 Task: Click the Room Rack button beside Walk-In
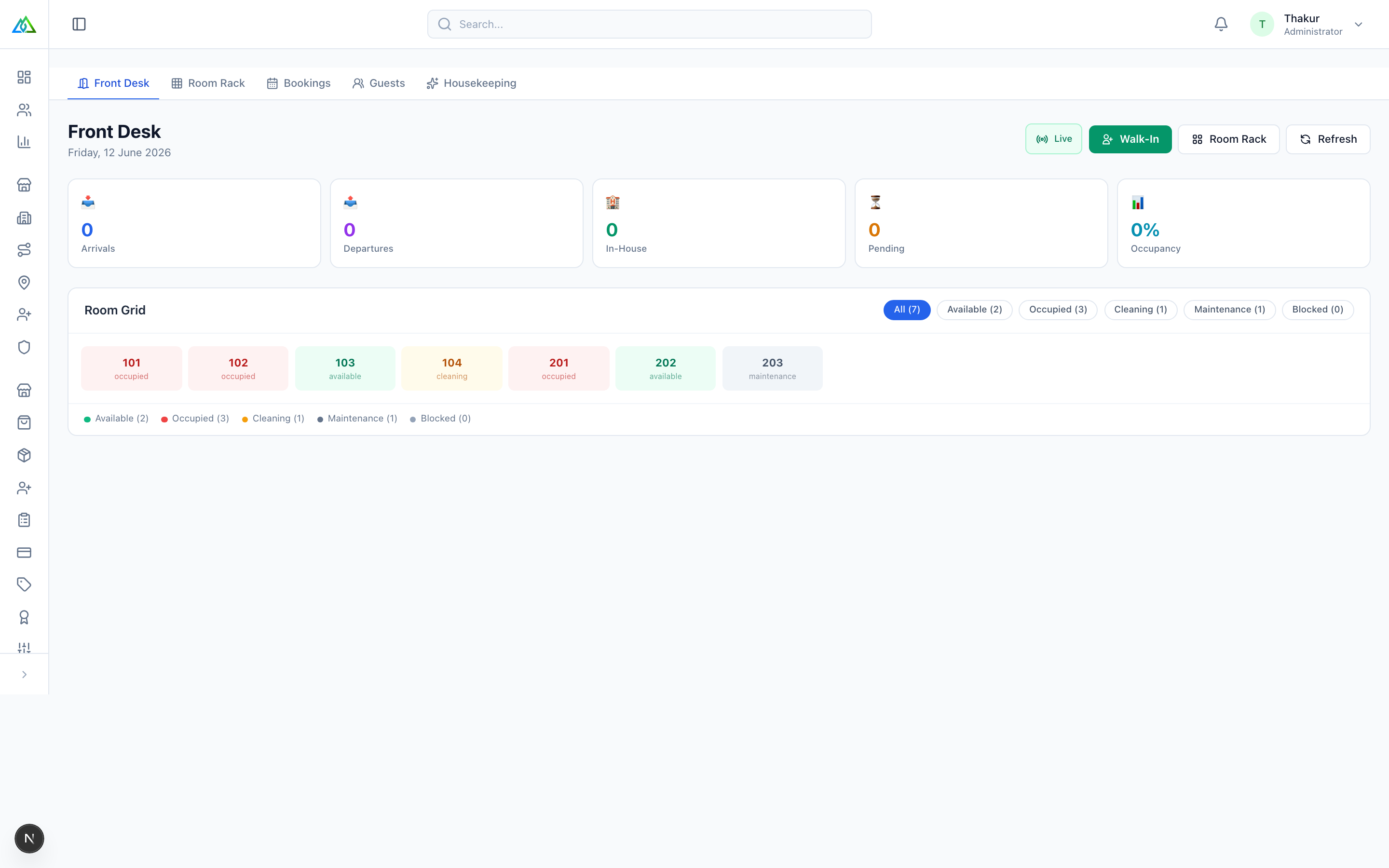pyautogui.click(x=1228, y=139)
